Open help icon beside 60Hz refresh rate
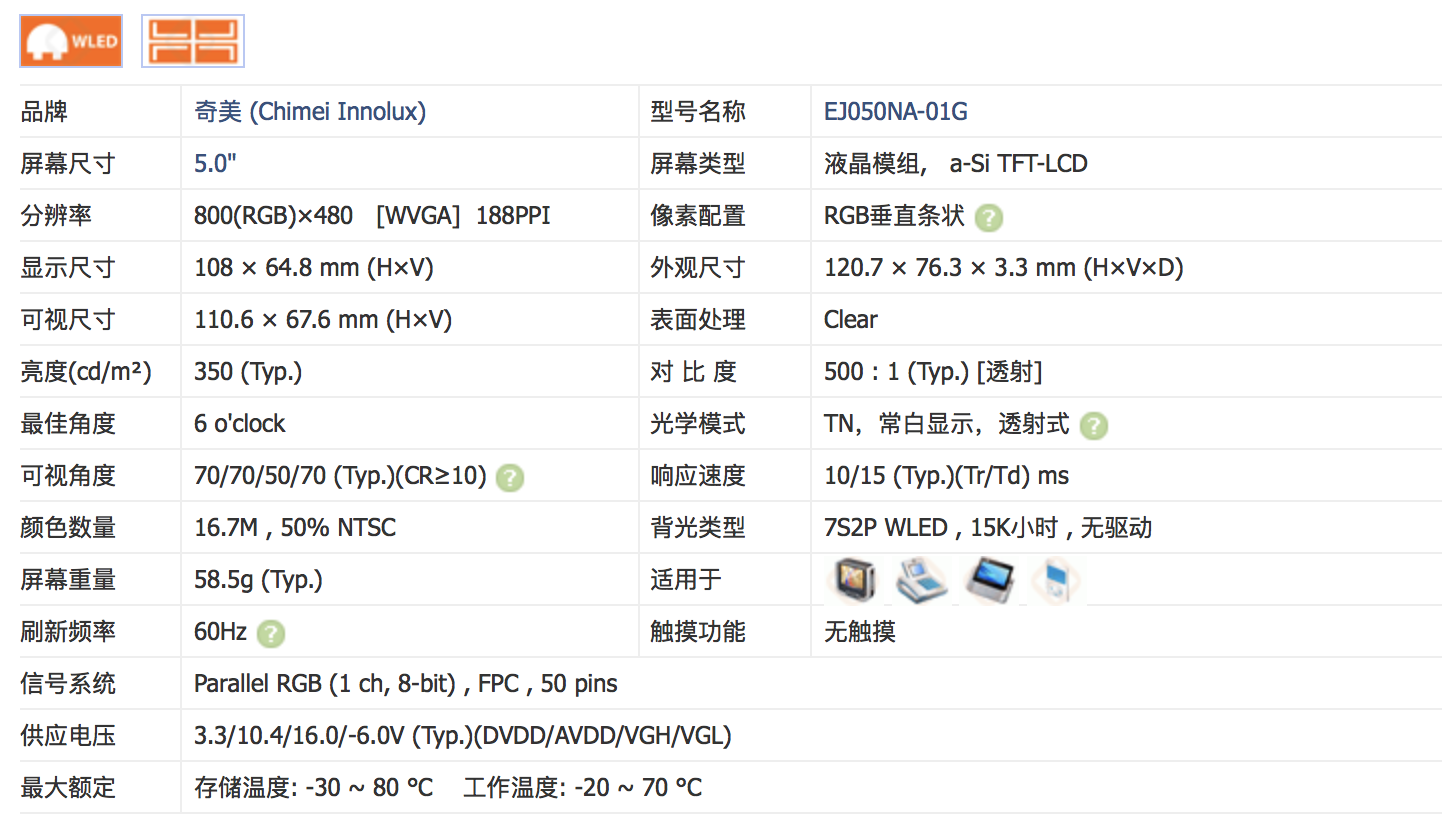 [x=271, y=633]
